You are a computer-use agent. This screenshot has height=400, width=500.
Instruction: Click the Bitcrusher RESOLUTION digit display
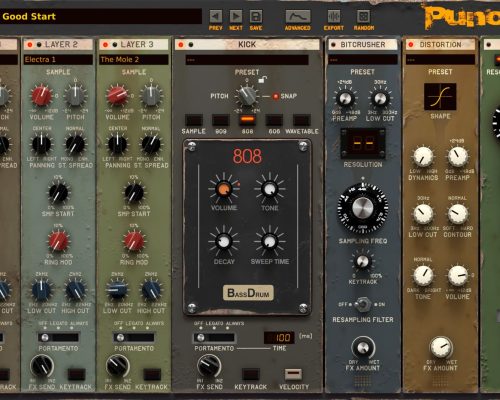click(x=363, y=143)
